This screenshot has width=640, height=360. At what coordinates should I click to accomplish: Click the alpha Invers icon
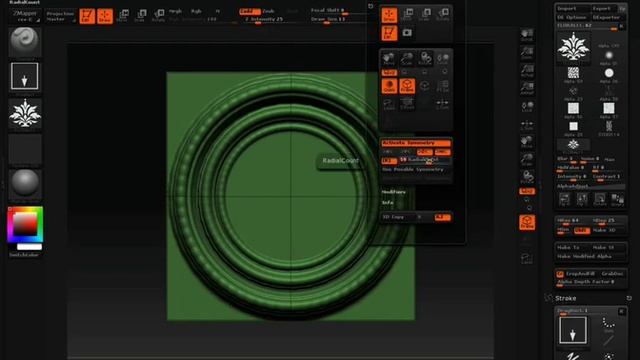[x=618, y=199]
